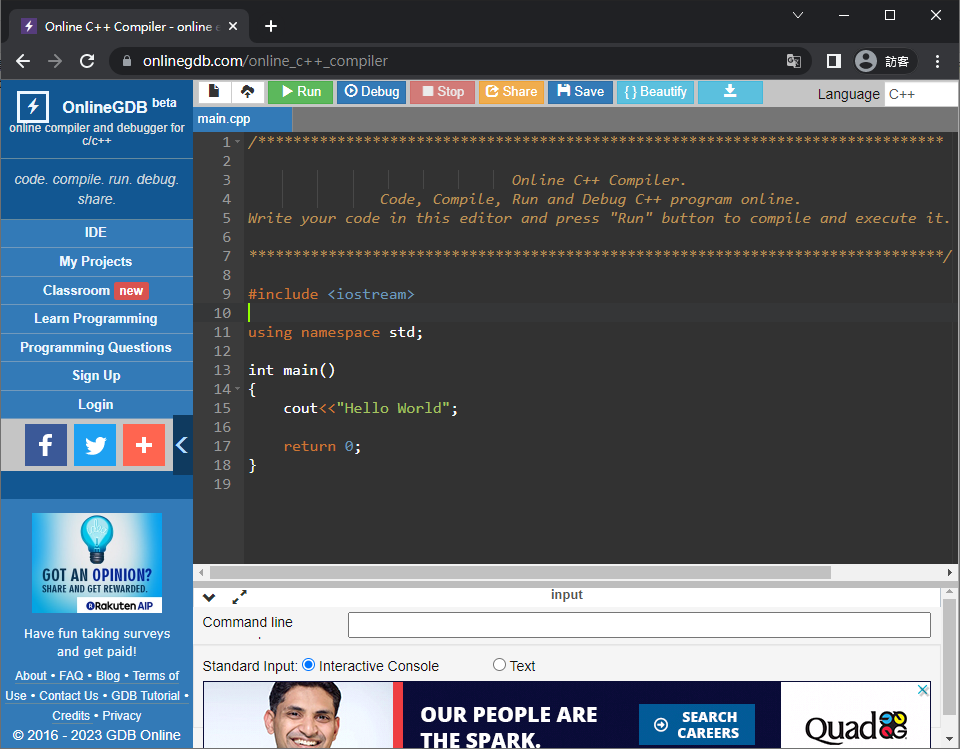The height and width of the screenshot is (749, 960).
Task: Click the Command line arguments field
Action: (639, 625)
